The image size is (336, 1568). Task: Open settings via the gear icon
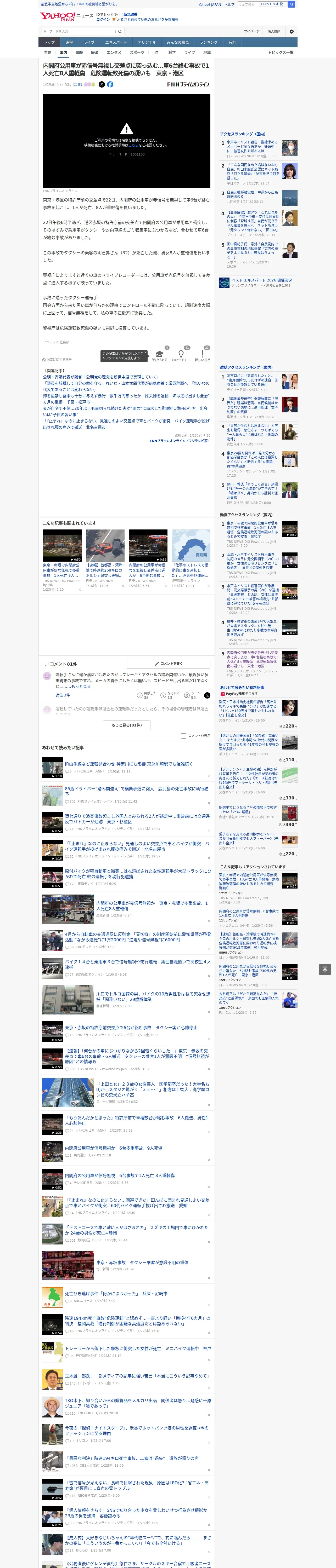point(292,32)
